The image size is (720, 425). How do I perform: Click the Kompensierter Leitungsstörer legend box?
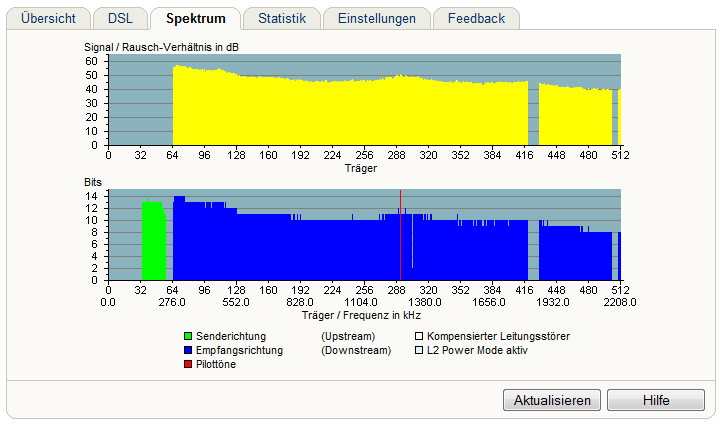[419, 337]
